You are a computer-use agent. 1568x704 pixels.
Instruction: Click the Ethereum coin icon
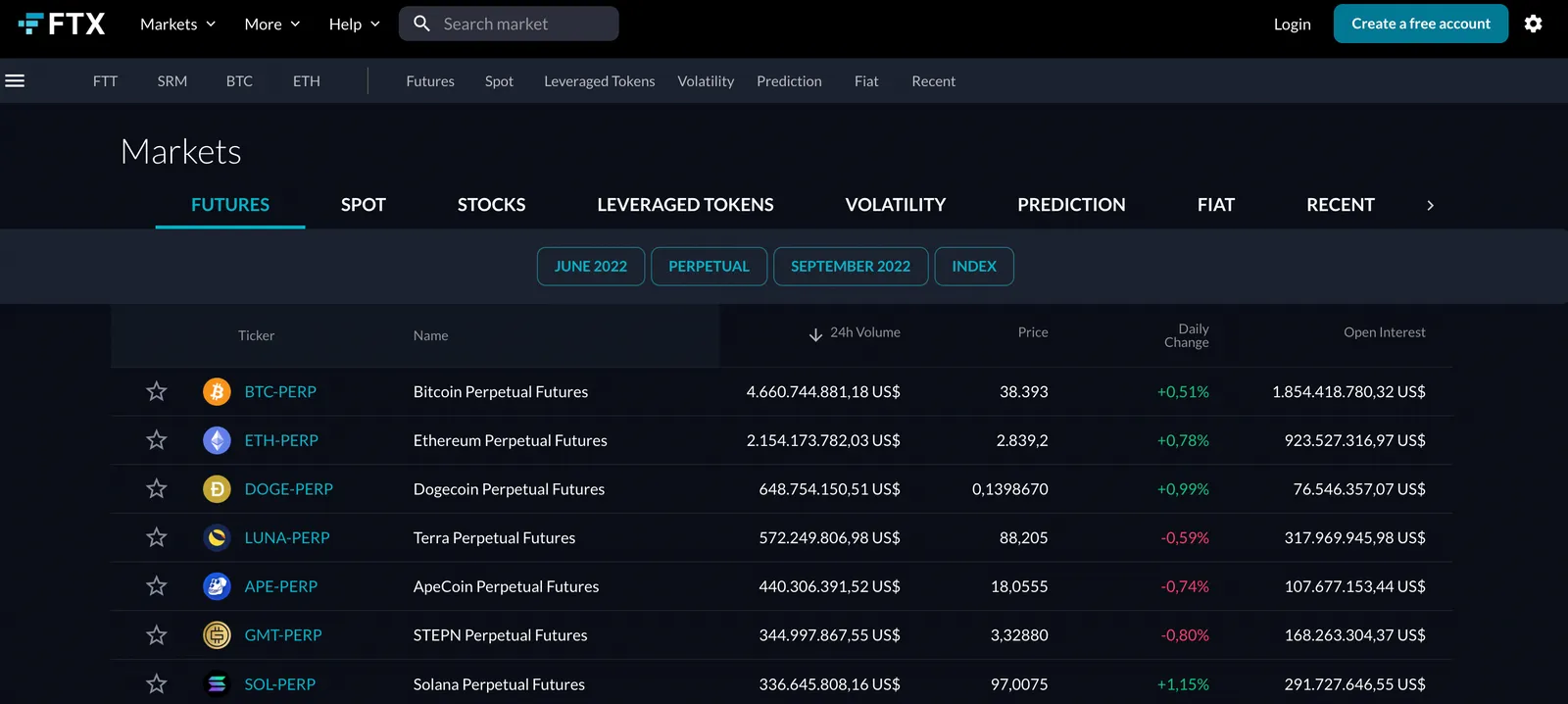(217, 440)
